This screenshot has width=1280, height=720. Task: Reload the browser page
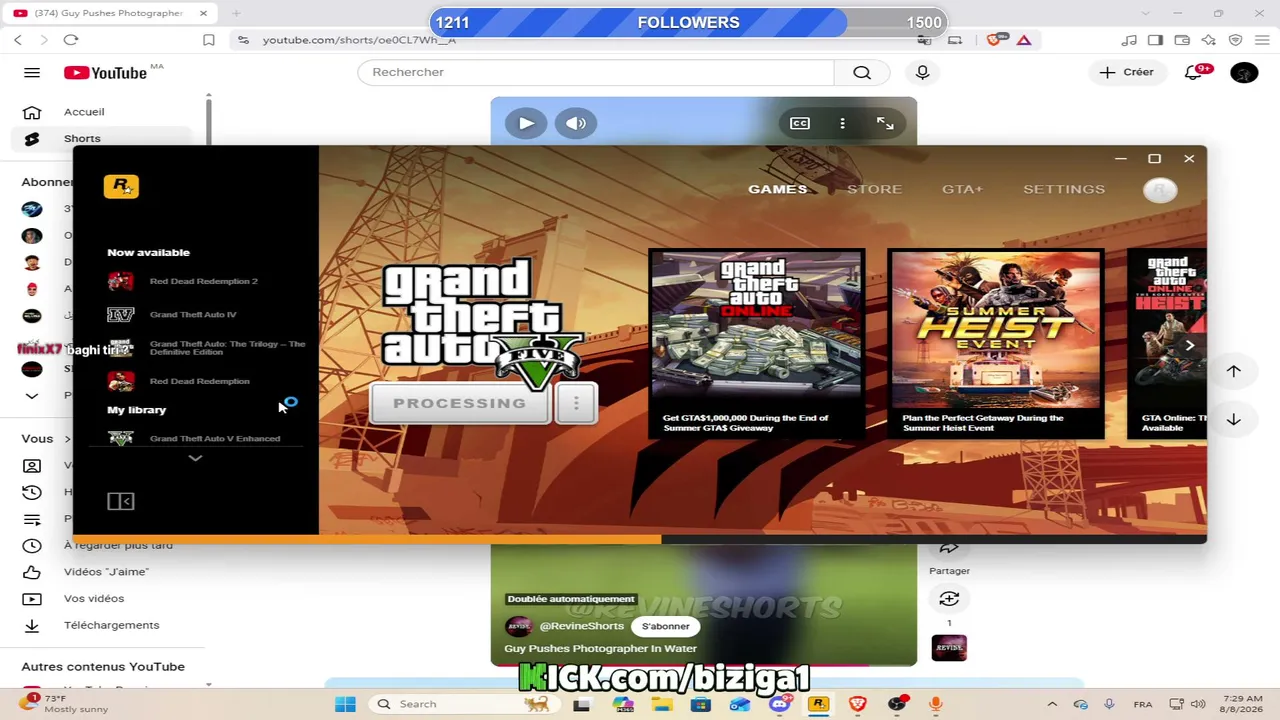pos(70,40)
